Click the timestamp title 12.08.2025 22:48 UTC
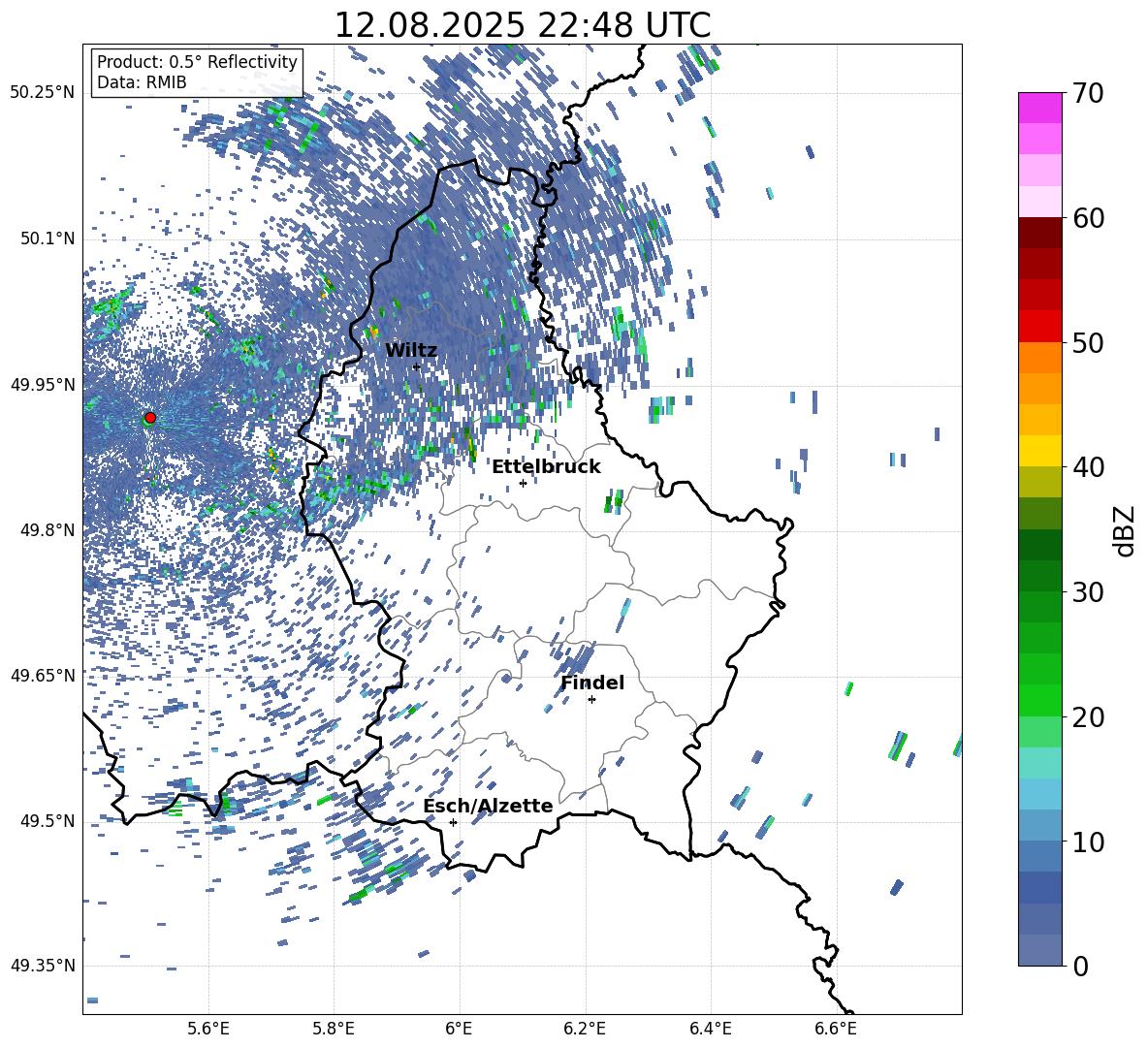Viewport: 1148px width, 1048px height. pos(522,25)
